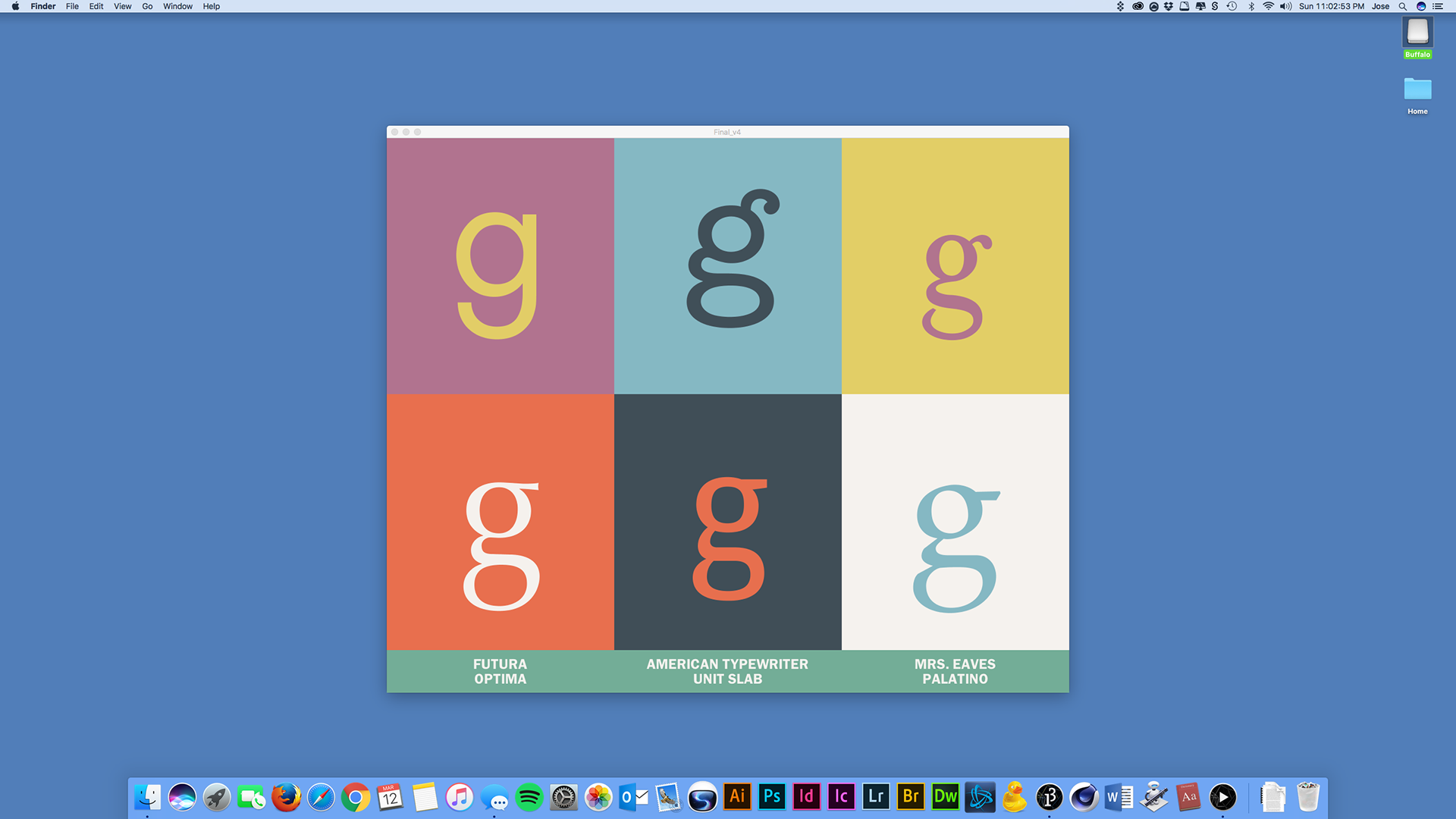Open Cyberduck duck icon in Dock
1456x819 pixels.
[x=1015, y=797]
